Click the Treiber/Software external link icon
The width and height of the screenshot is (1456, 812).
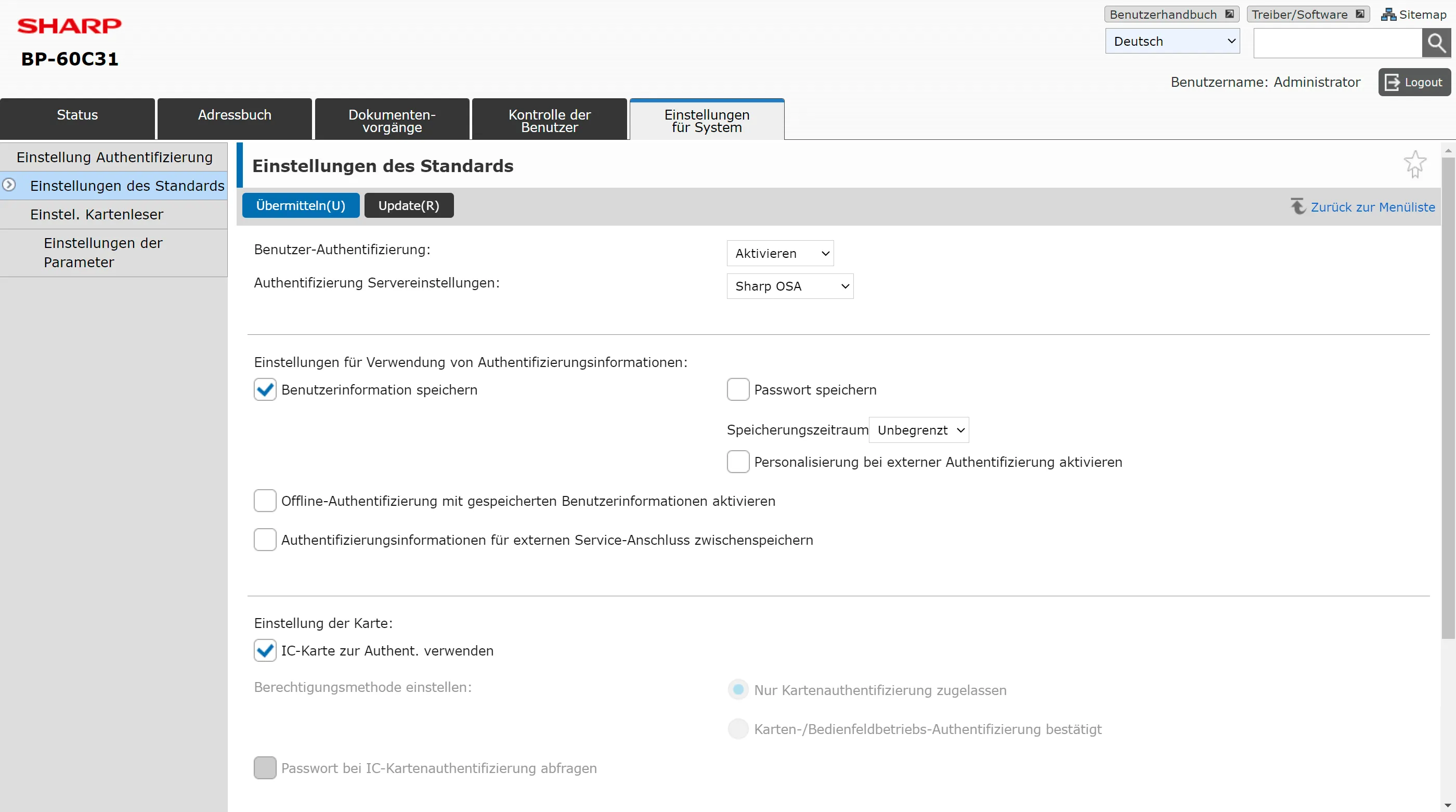click(1360, 14)
